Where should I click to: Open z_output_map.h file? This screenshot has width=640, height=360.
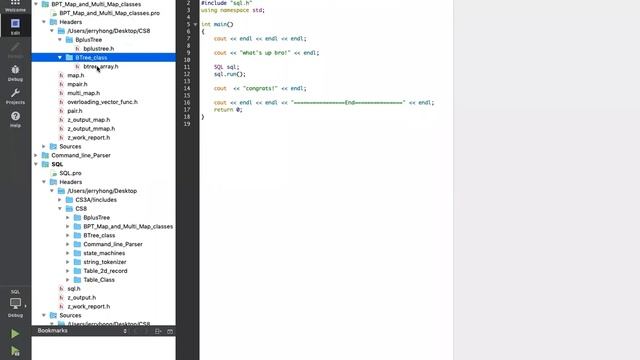point(89,120)
